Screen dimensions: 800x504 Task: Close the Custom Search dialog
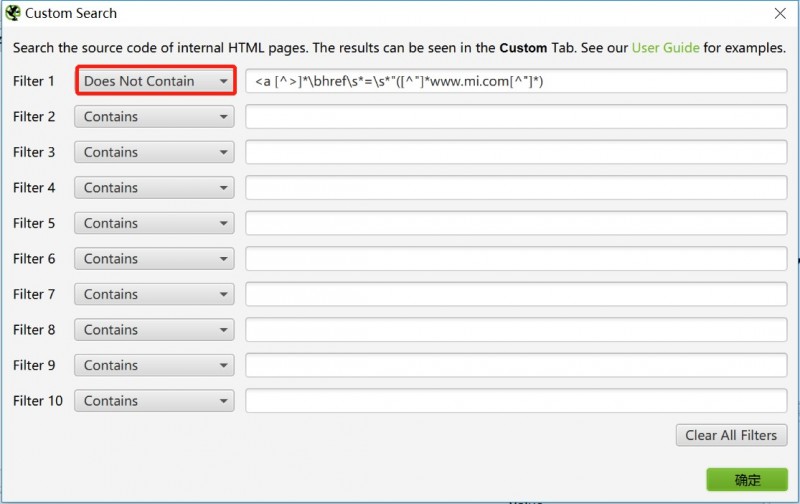pos(780,14)
